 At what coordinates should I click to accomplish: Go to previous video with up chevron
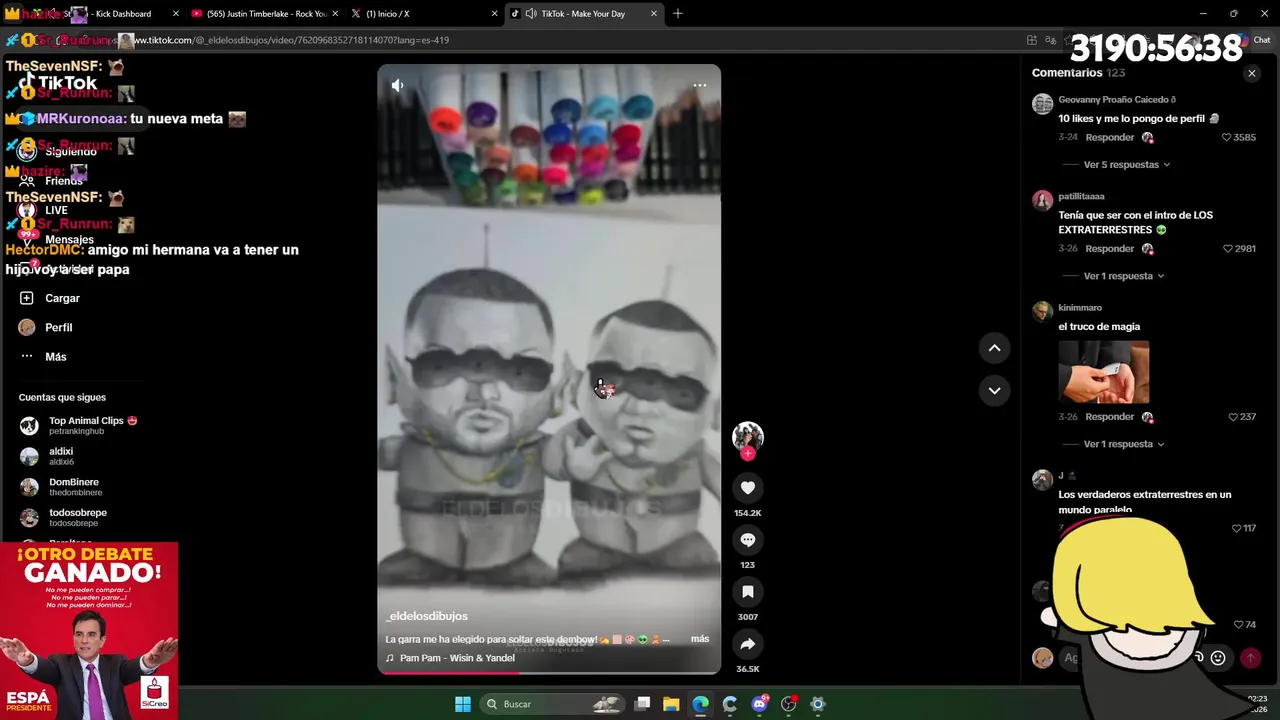[994, 348]
